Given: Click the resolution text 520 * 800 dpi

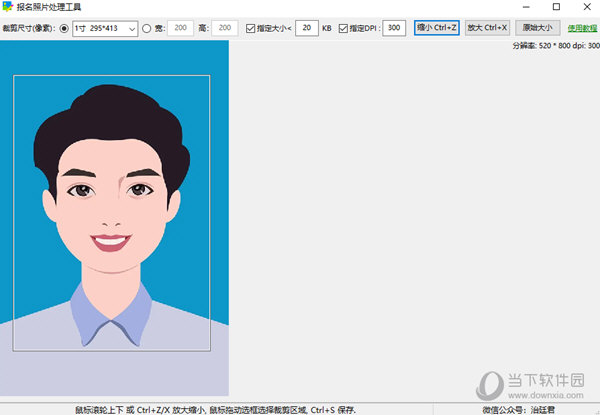Looking at the screenshot, I should pos(556,46).
